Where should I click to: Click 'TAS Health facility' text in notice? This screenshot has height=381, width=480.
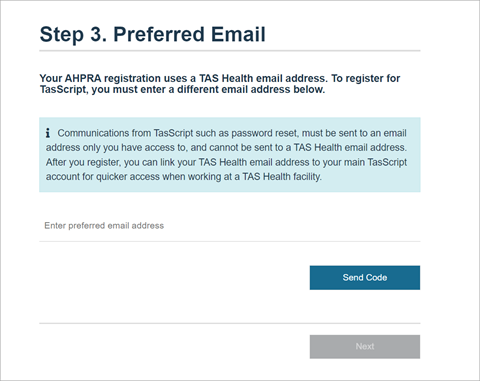[281, 177]
